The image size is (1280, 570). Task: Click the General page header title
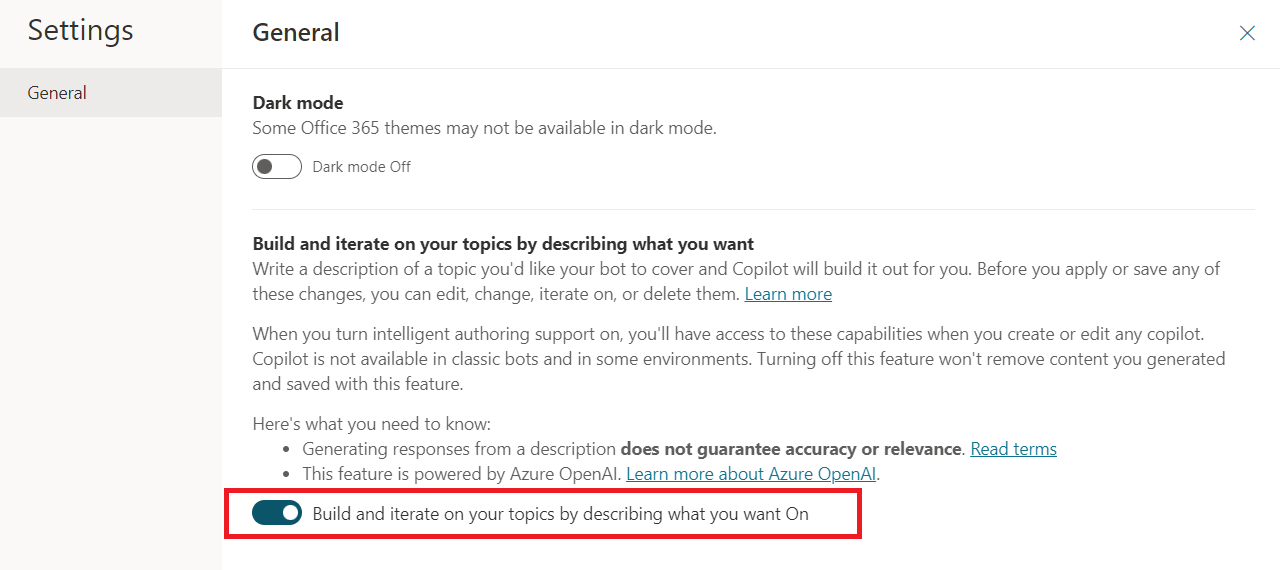click(x=296, y=33)
